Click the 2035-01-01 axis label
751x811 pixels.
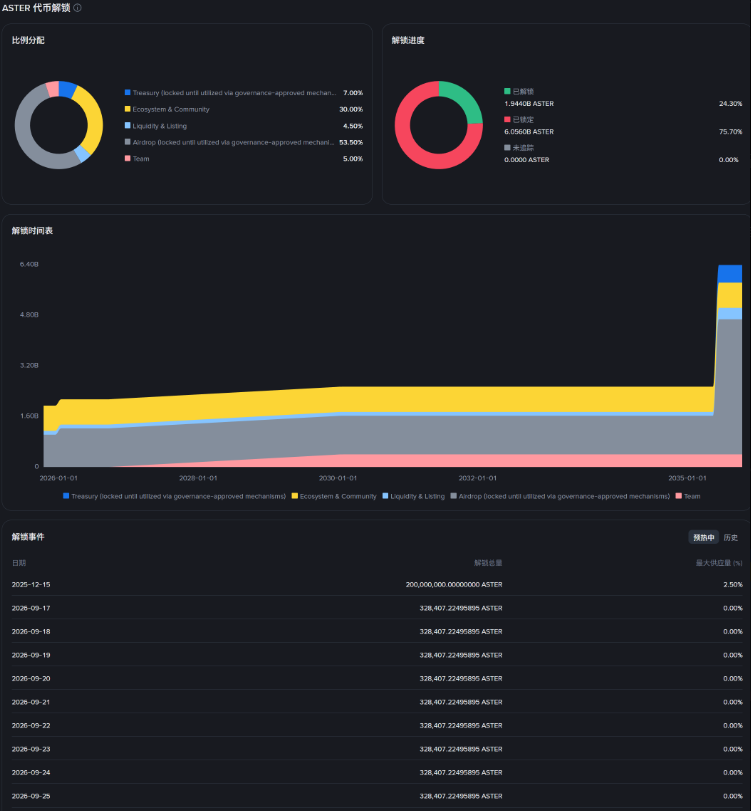coord(687,478)
